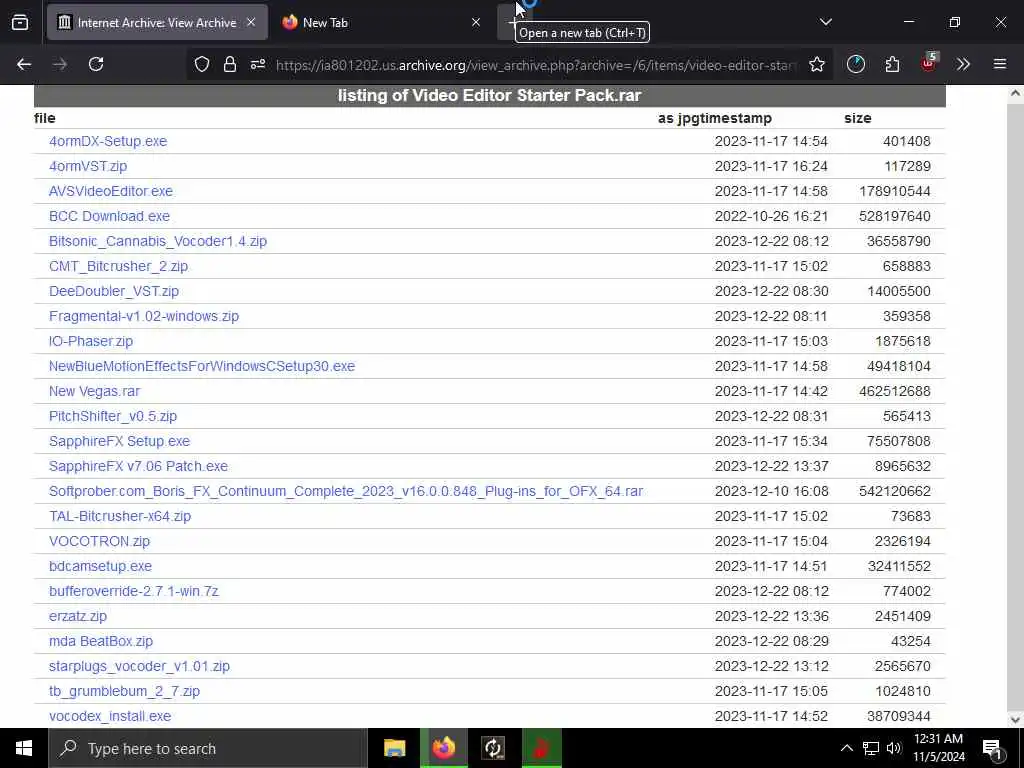Screen dimensions: 1024x768
Task: Click page scrollbar up arrow
Action: tap(1015, 93)
